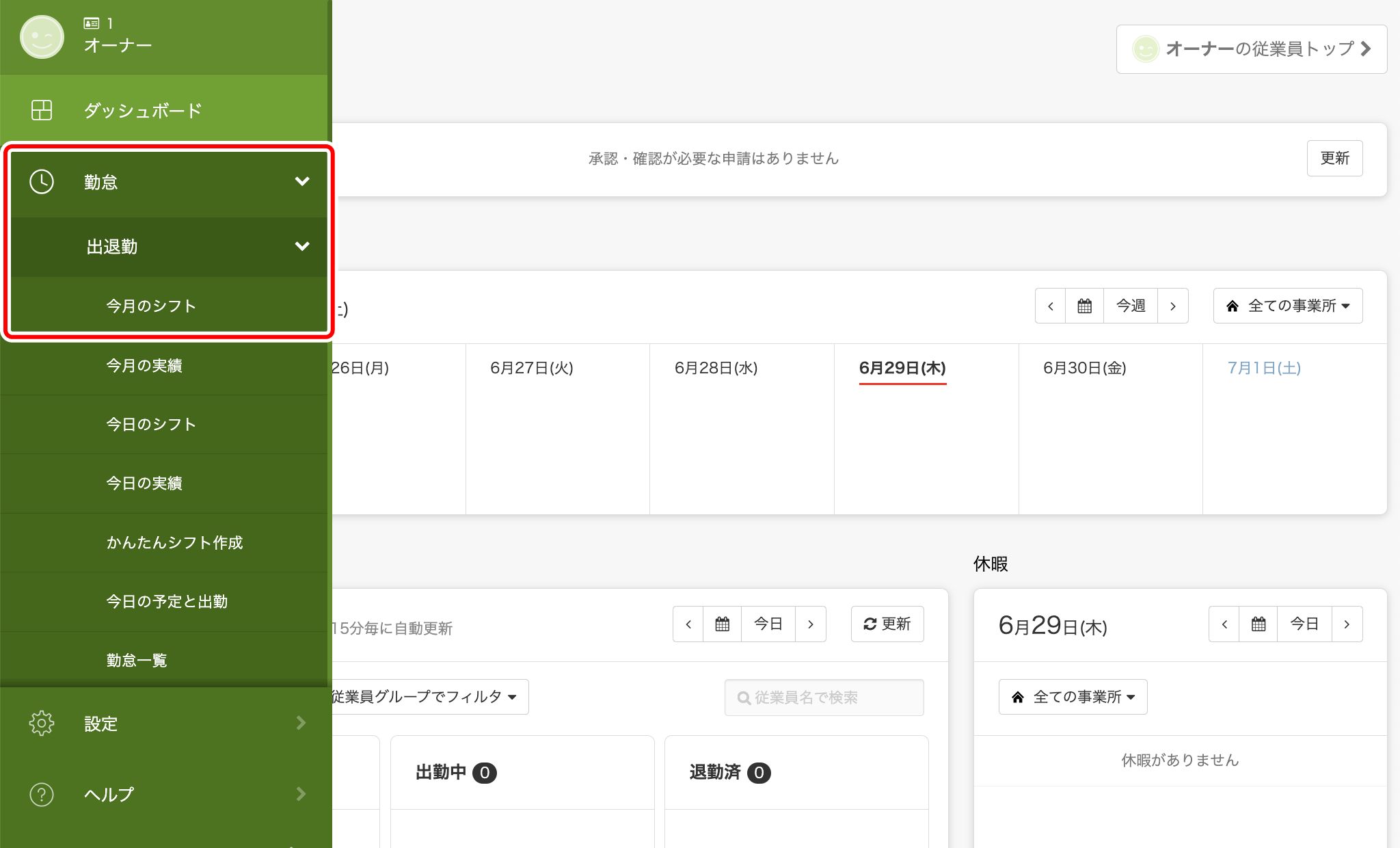Click the 6月29日(木) day header
Screen dimensions: 1400x848
coord(902,368)
